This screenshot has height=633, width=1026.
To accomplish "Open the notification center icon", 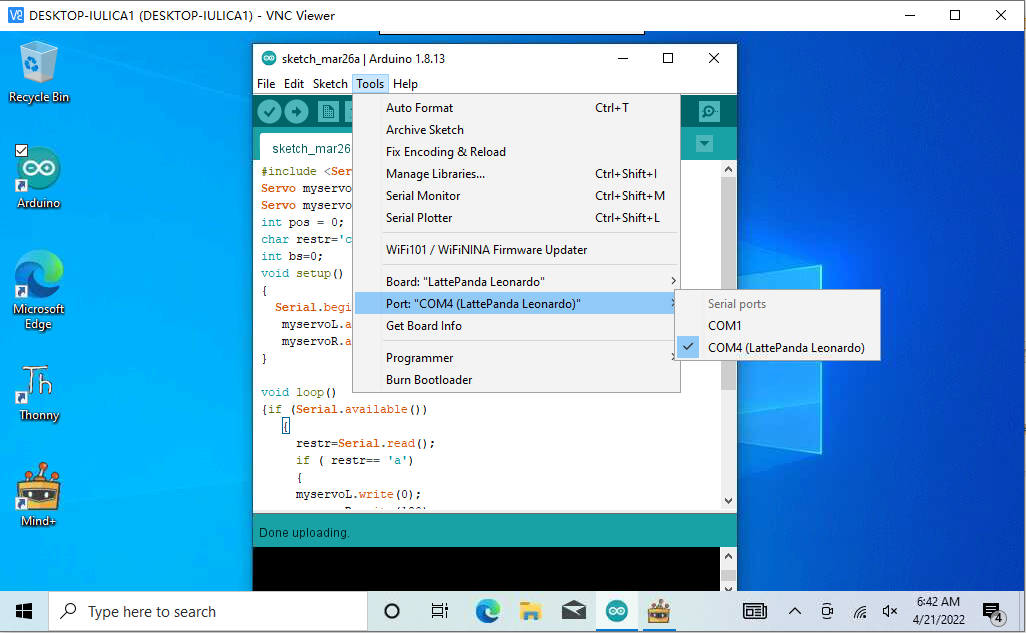I will point(993,612).
